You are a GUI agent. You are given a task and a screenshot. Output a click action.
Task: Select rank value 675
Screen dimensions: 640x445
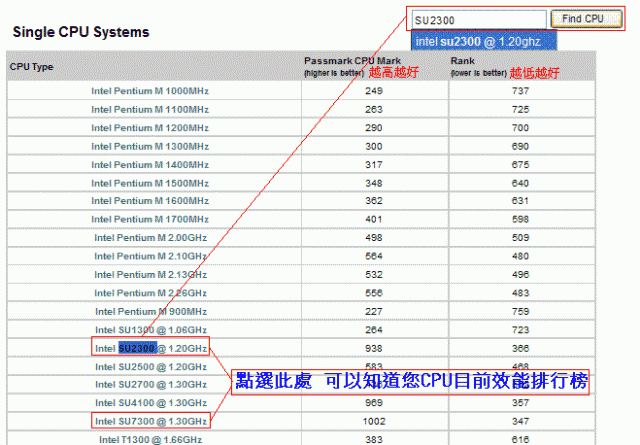coord(520,165)
